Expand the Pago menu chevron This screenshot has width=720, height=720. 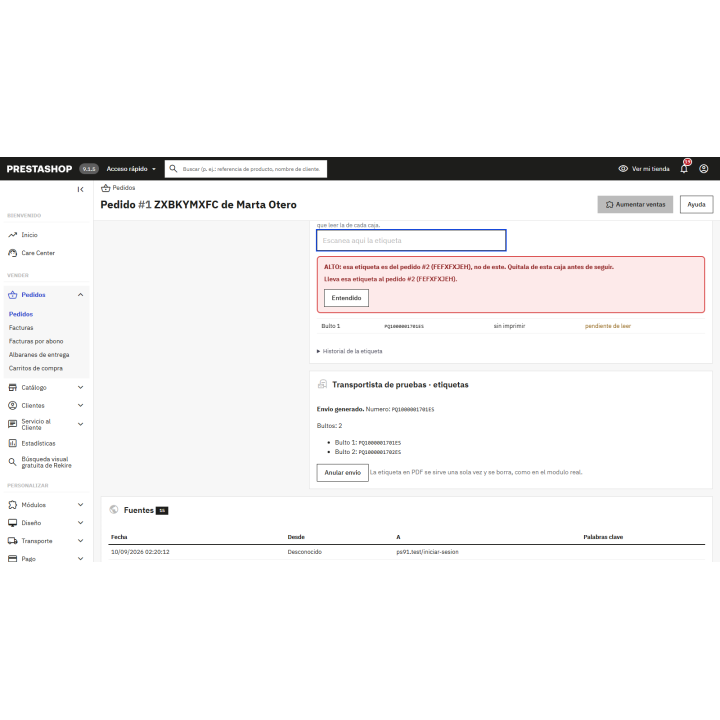click(80, 559)
